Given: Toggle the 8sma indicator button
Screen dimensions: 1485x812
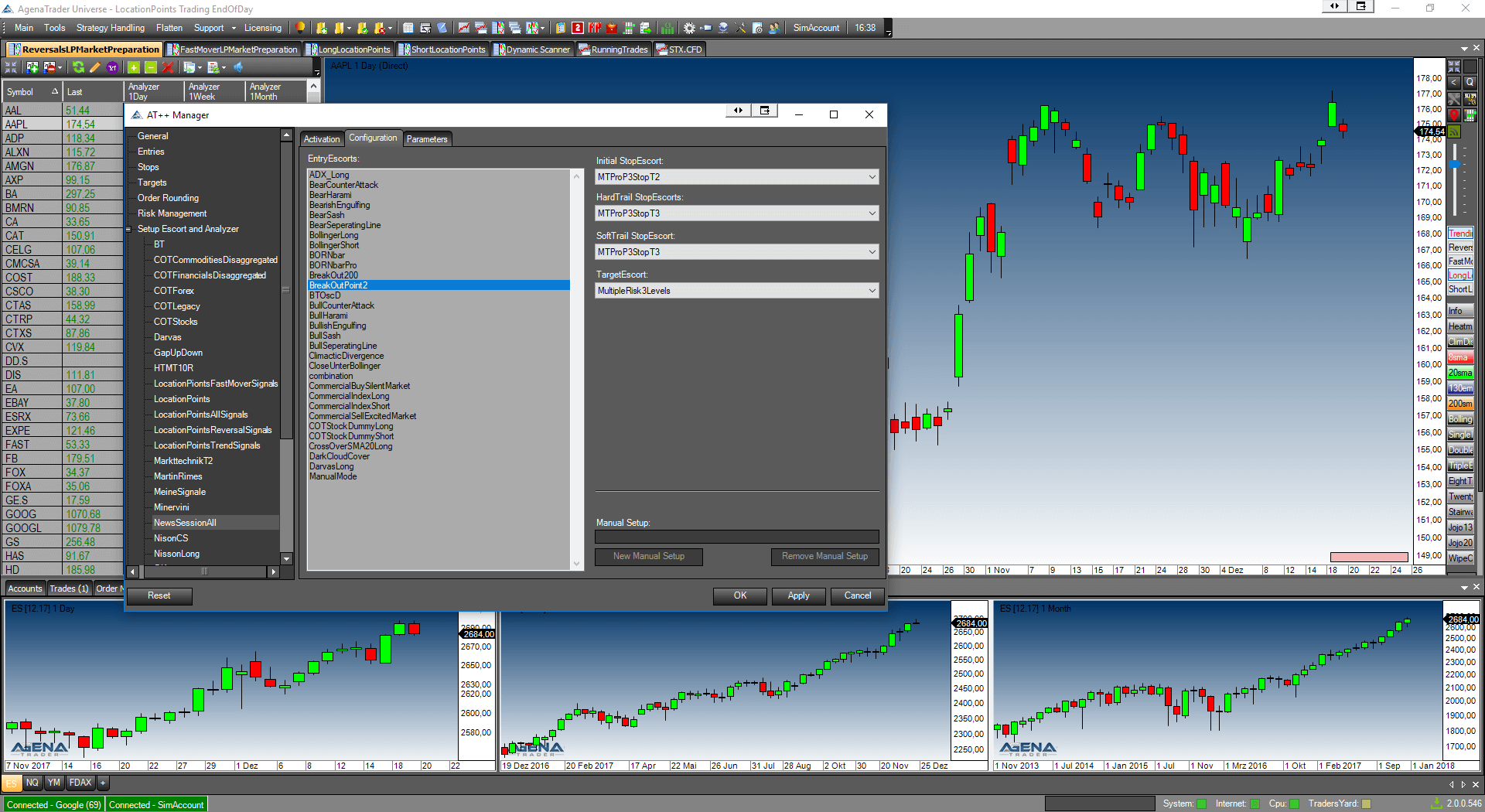Looking at the screenshot, I should pyautogui.click(x=1460, y=357).
